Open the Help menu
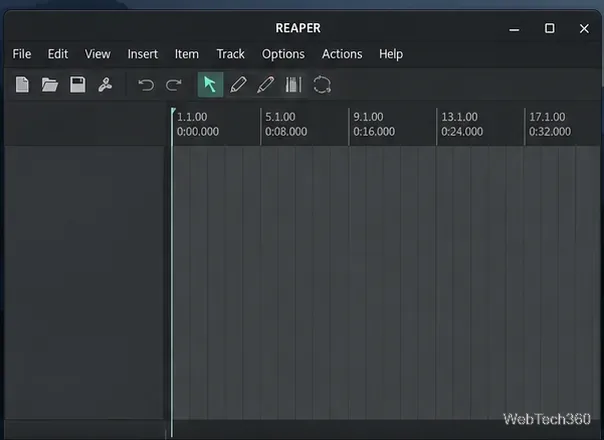Image resolution: width=604 pixels, height=440 pixels. [x=391, y=54]
